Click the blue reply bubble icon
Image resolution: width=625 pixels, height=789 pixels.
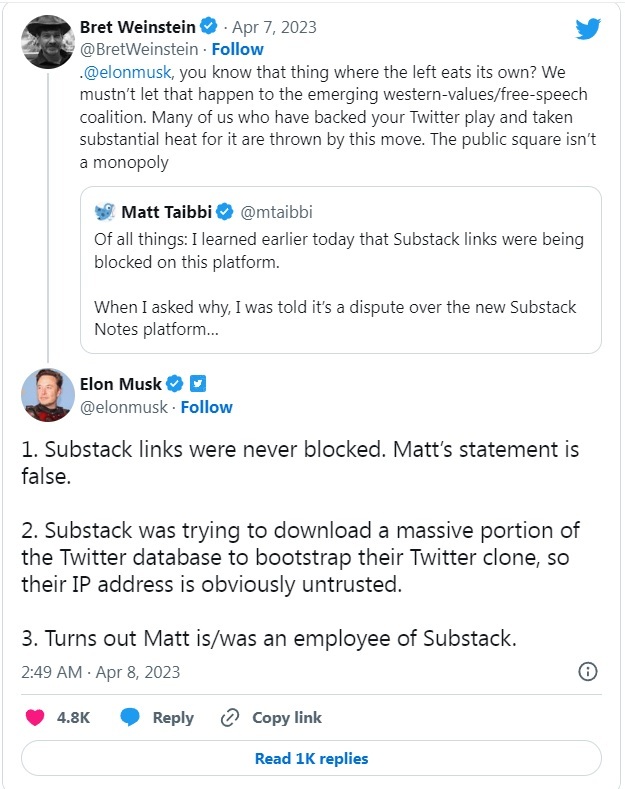[x=131, y=717]
